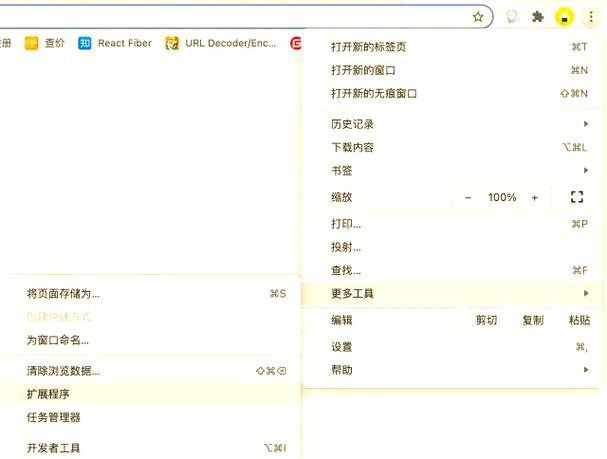Open the URL Decoder/Enc... bookmark
Image resolution: width=607 pixels, height=459 pixels.
point(221,43)
